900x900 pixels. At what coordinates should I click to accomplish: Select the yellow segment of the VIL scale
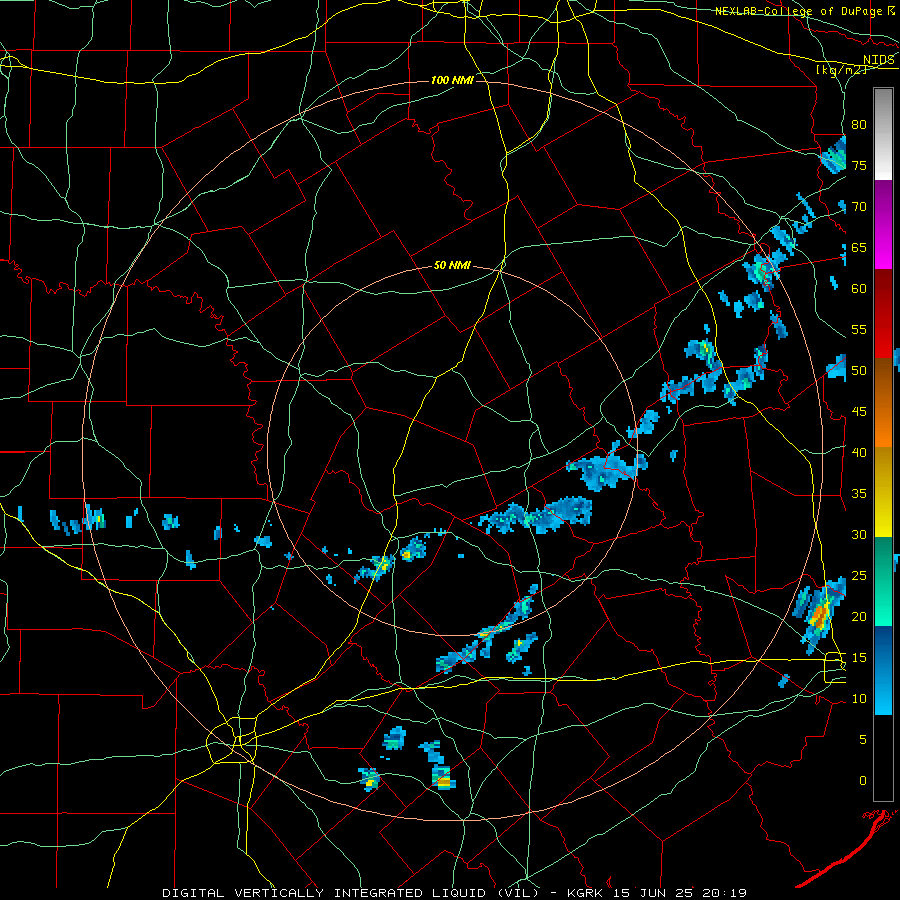(883, 492)
